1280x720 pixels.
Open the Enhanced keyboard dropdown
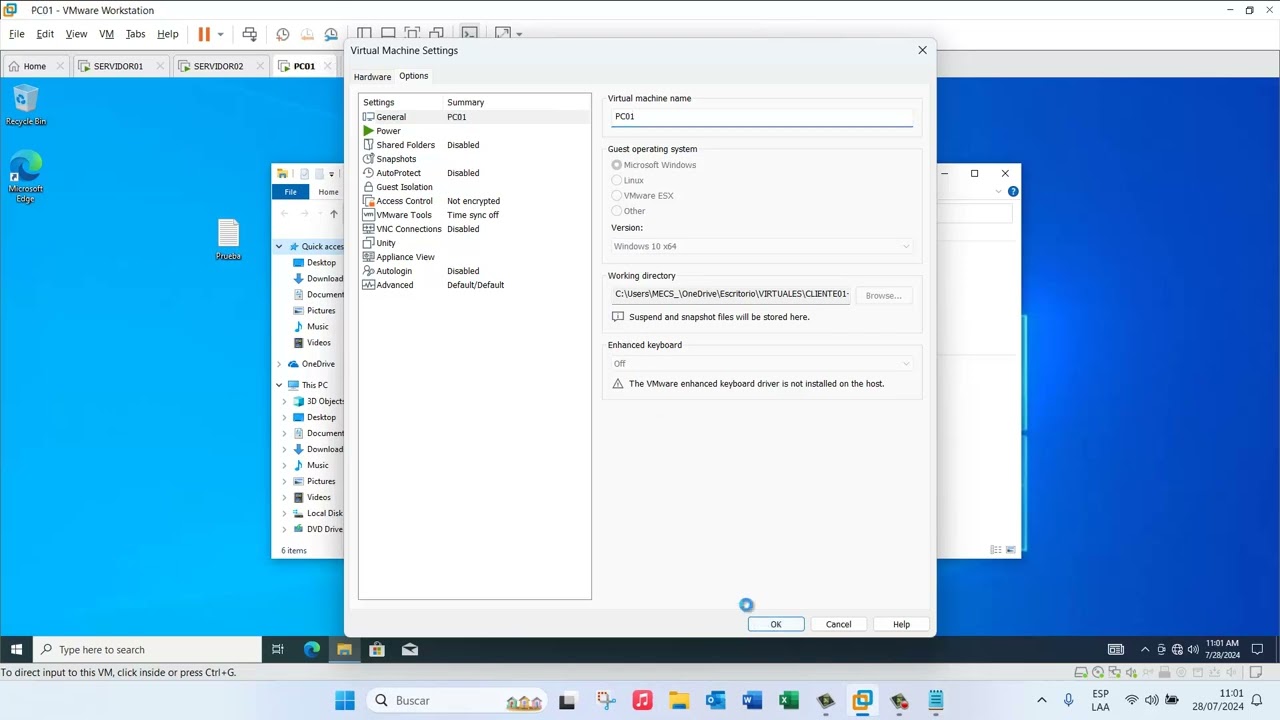pyautogui.click(x=762, y=364)
